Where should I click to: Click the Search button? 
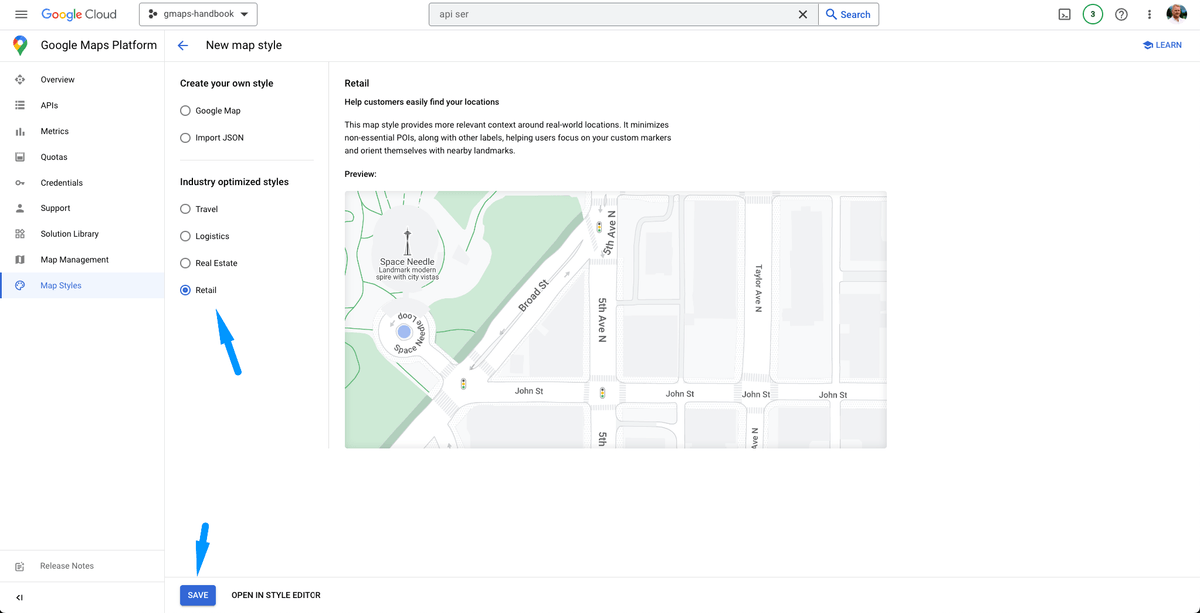[848, 15]
